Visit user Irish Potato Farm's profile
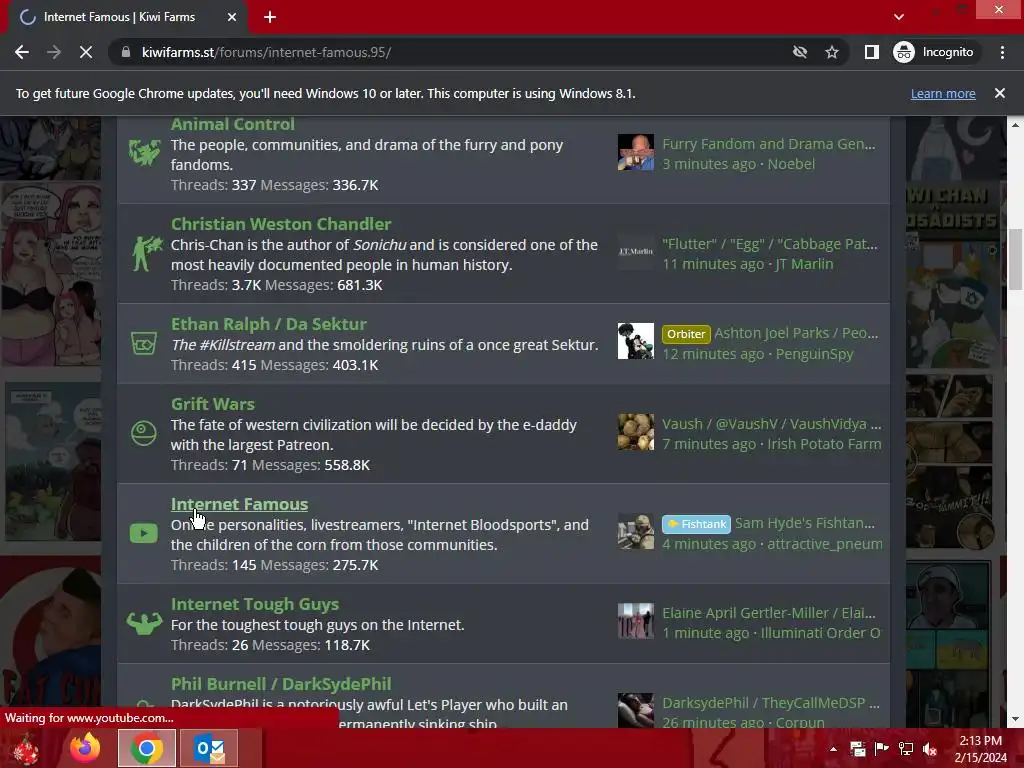The width and height of the screenshot is (1024, 768). click(824, 444)
